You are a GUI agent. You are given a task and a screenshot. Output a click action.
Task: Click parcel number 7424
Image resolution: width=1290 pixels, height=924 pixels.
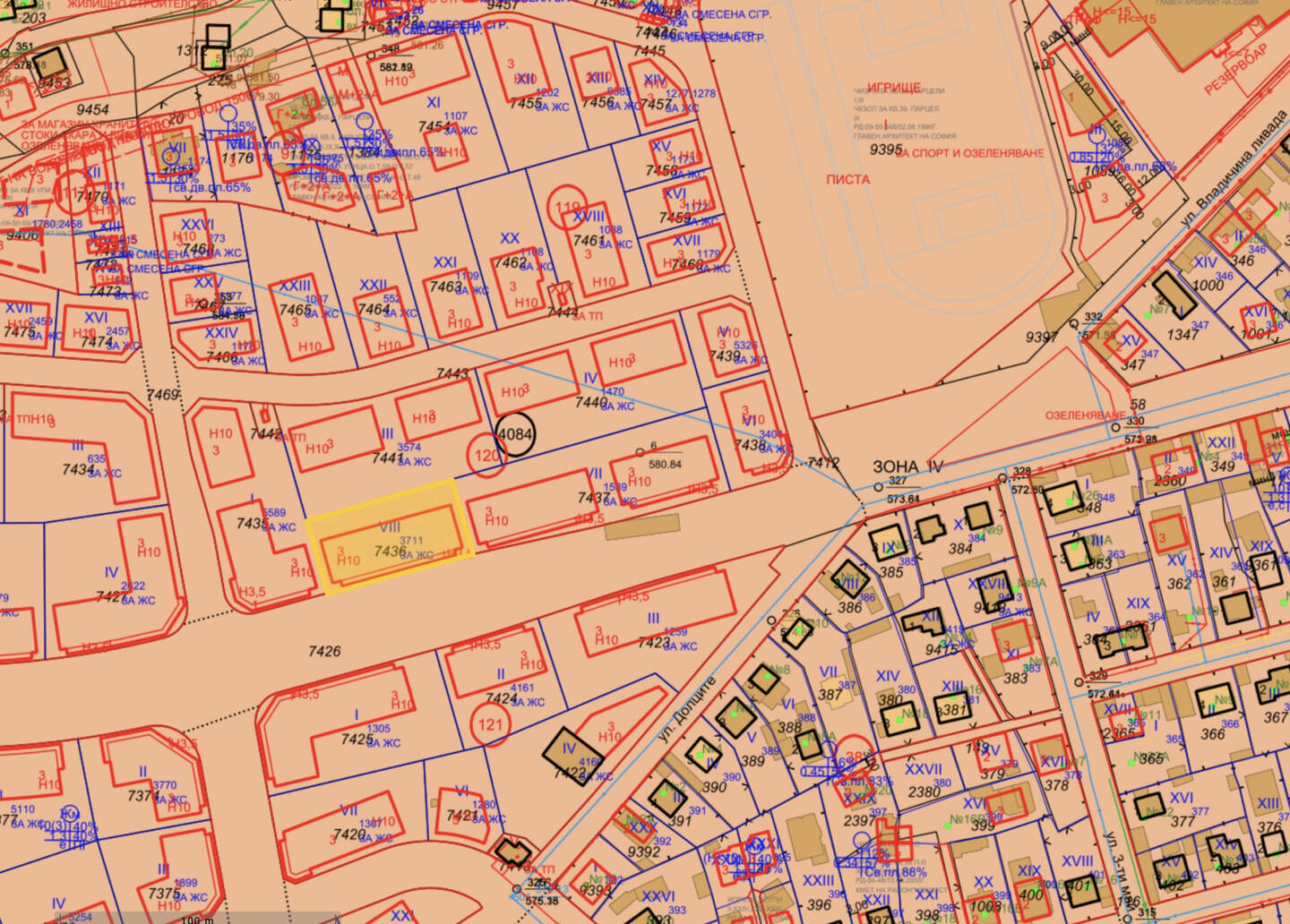[x=503, y=698]
